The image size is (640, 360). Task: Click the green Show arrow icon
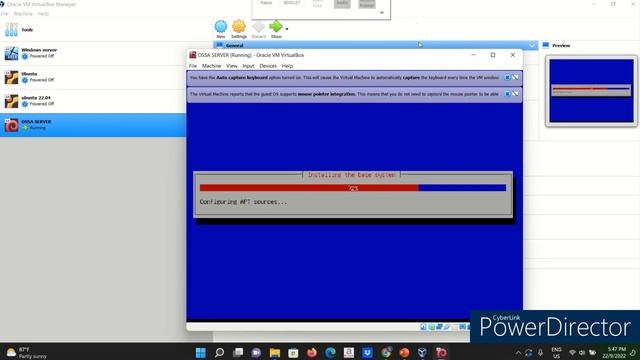click(276, 27)
